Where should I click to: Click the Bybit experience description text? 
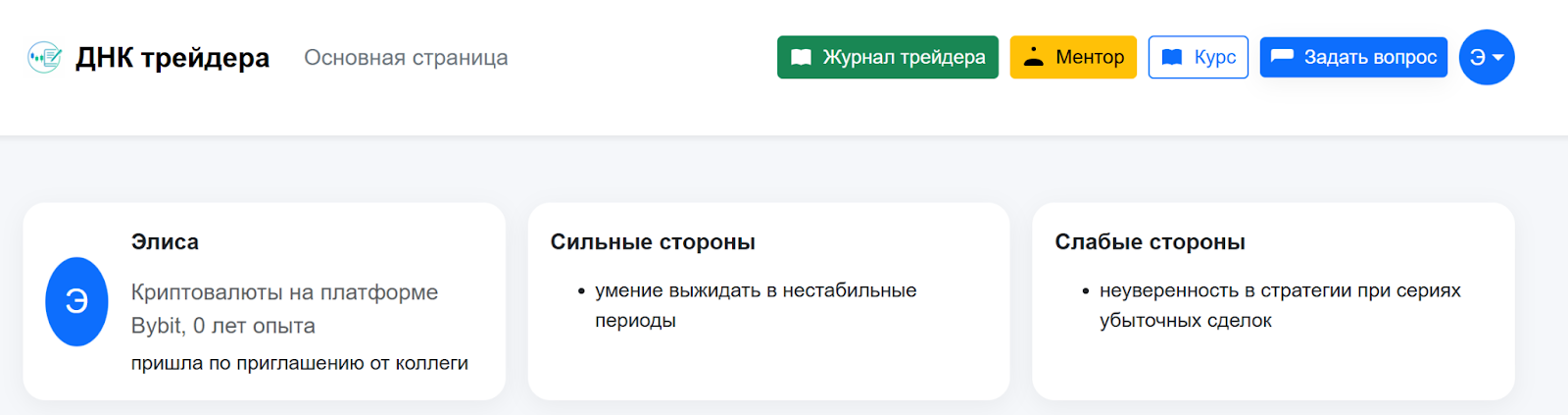(x=284, y=309)
